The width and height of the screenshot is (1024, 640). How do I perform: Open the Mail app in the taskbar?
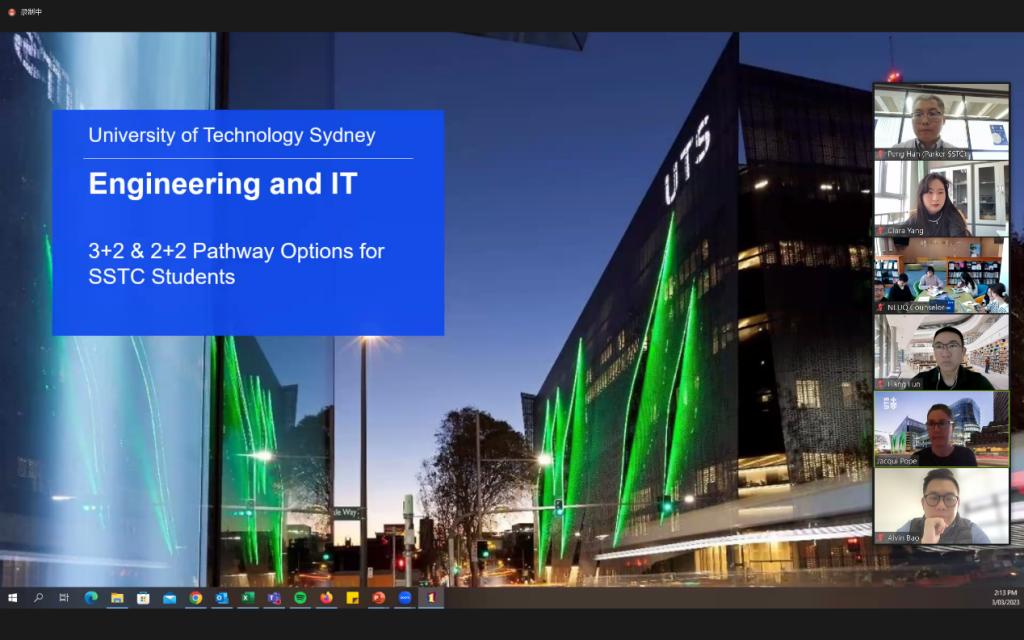169,598
